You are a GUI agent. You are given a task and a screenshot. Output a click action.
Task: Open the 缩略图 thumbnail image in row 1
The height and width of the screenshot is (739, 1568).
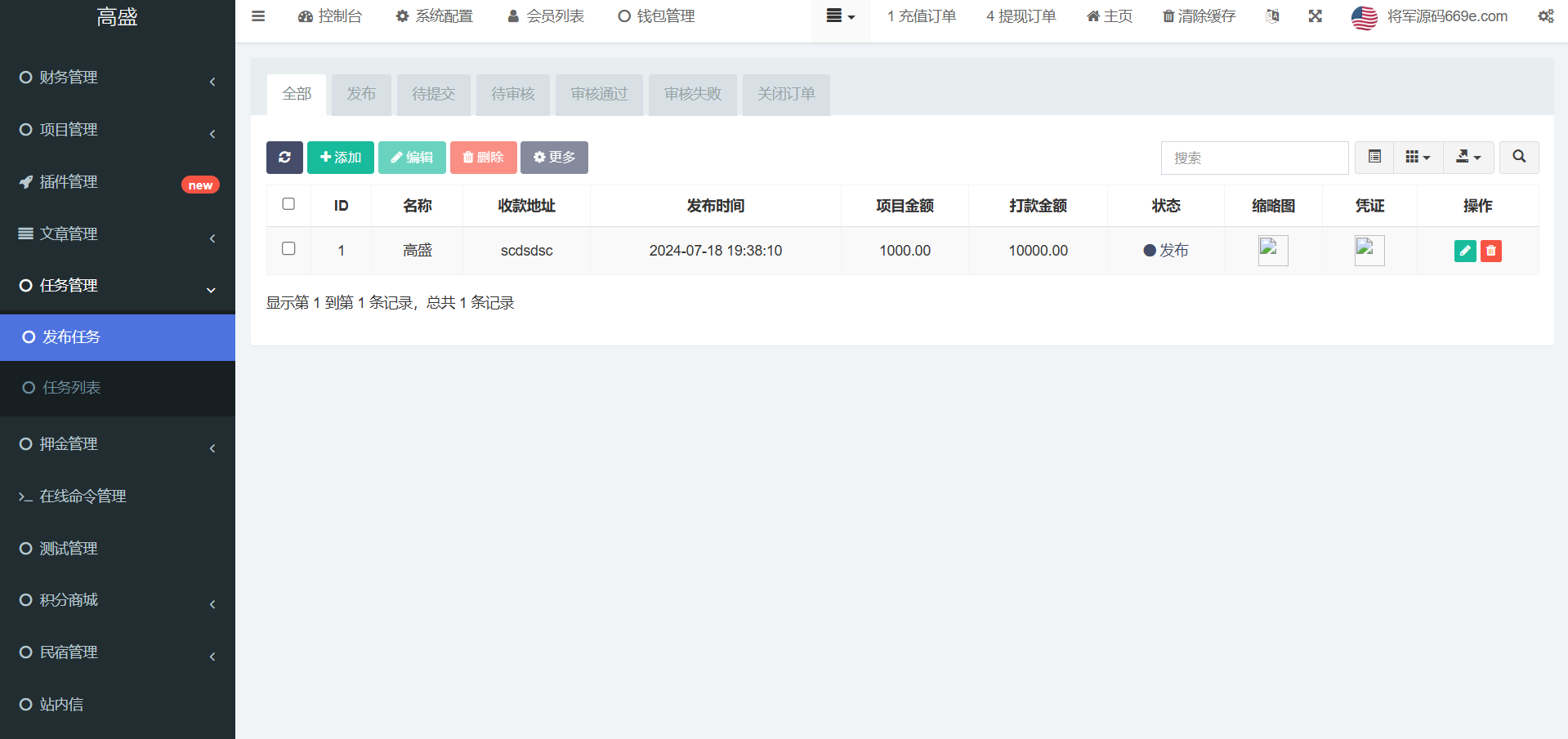coord(1273,251)
